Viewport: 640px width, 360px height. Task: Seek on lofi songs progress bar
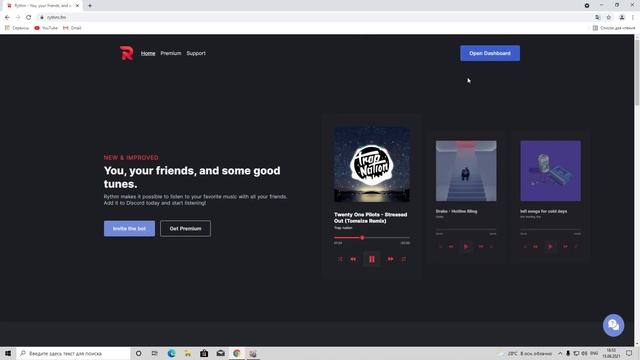(551, 229)
